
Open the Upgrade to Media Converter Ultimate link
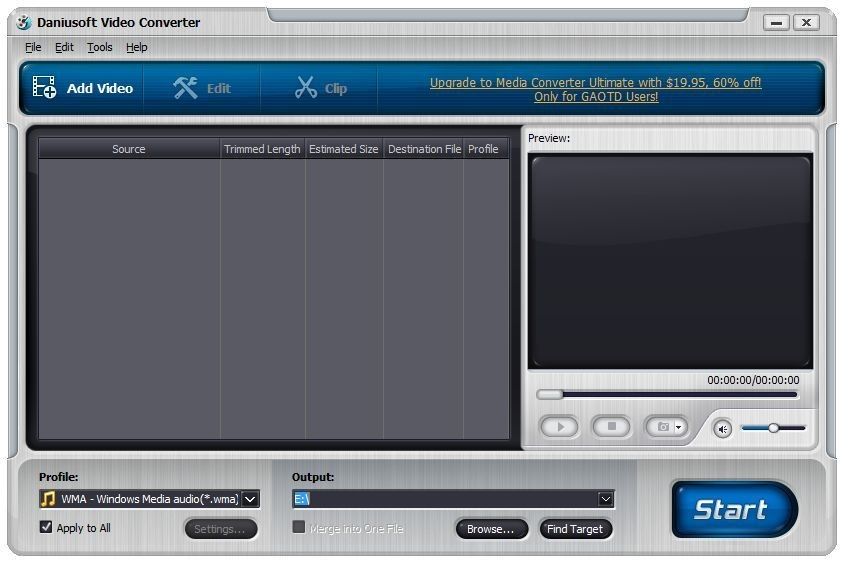595,90
